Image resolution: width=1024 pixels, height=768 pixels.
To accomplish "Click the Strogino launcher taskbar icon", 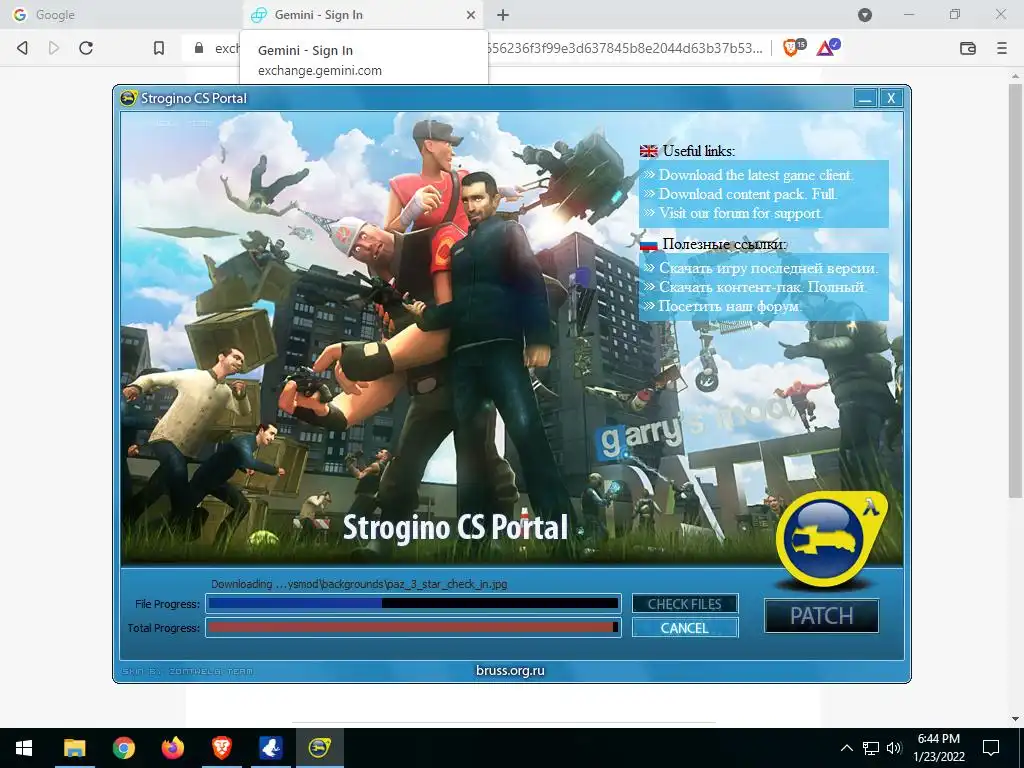I will pos(319,748).
